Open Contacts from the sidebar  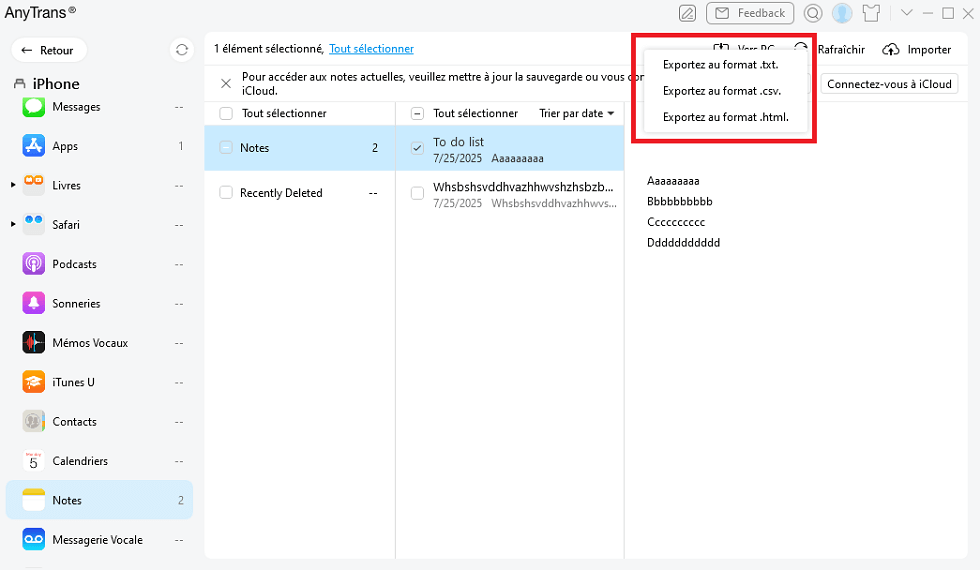click(x=74, y=422)
